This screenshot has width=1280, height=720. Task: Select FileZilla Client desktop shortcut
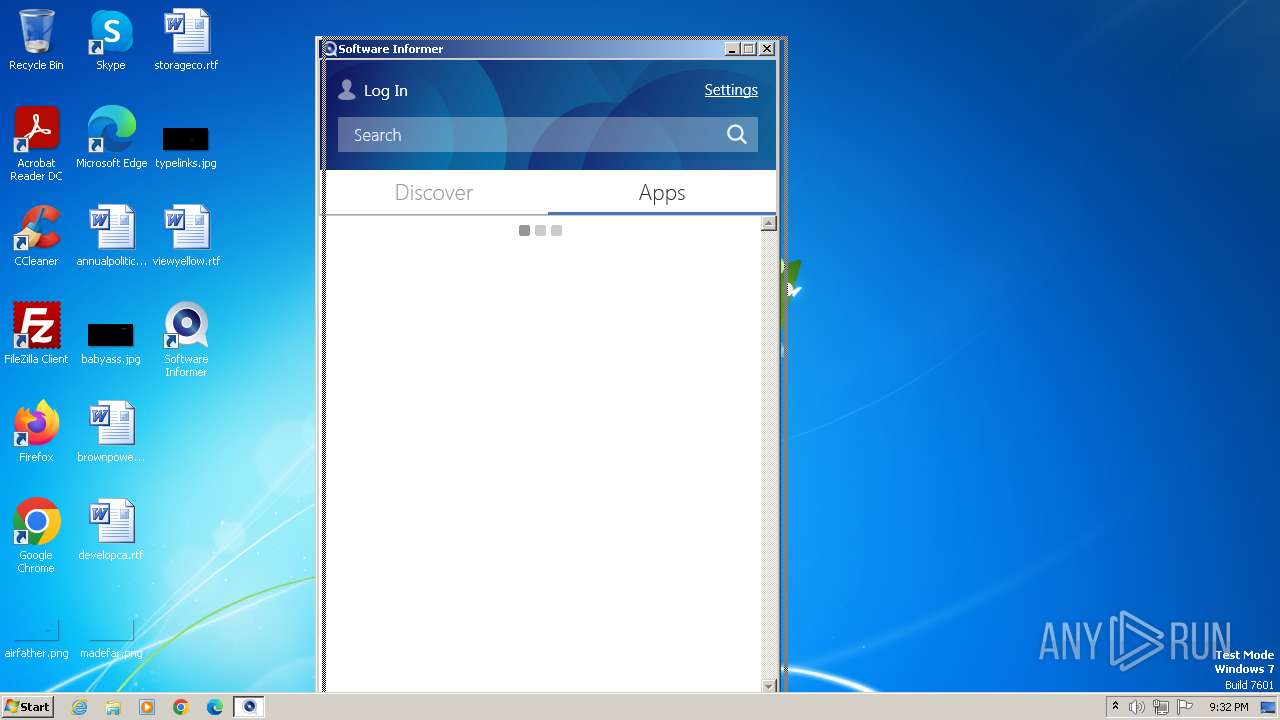pyautogui.click(x=36, y=334)
